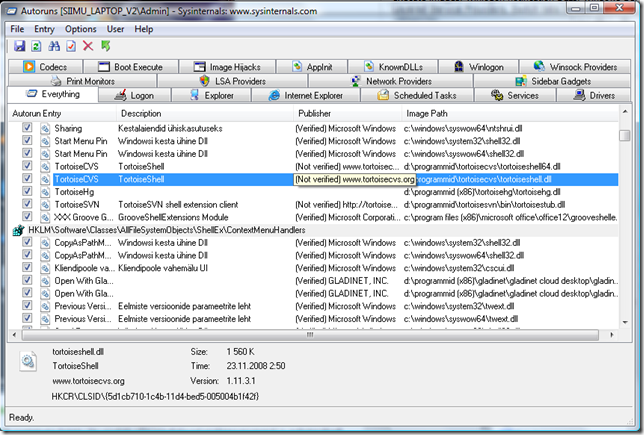Click the large tortoiseshell.dll file icon in the details pane
644x435 pixels.
coord(28,361)
